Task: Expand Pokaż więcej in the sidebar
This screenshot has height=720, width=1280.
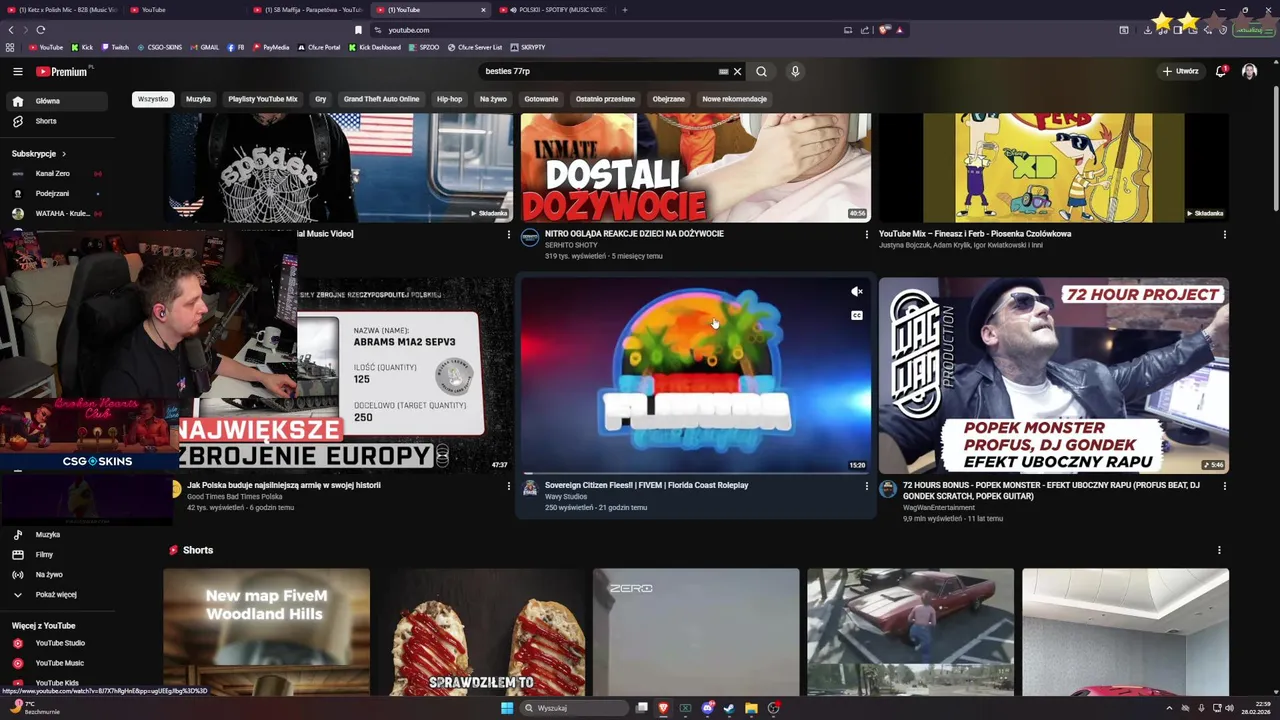Action: (x=56, y=595)
